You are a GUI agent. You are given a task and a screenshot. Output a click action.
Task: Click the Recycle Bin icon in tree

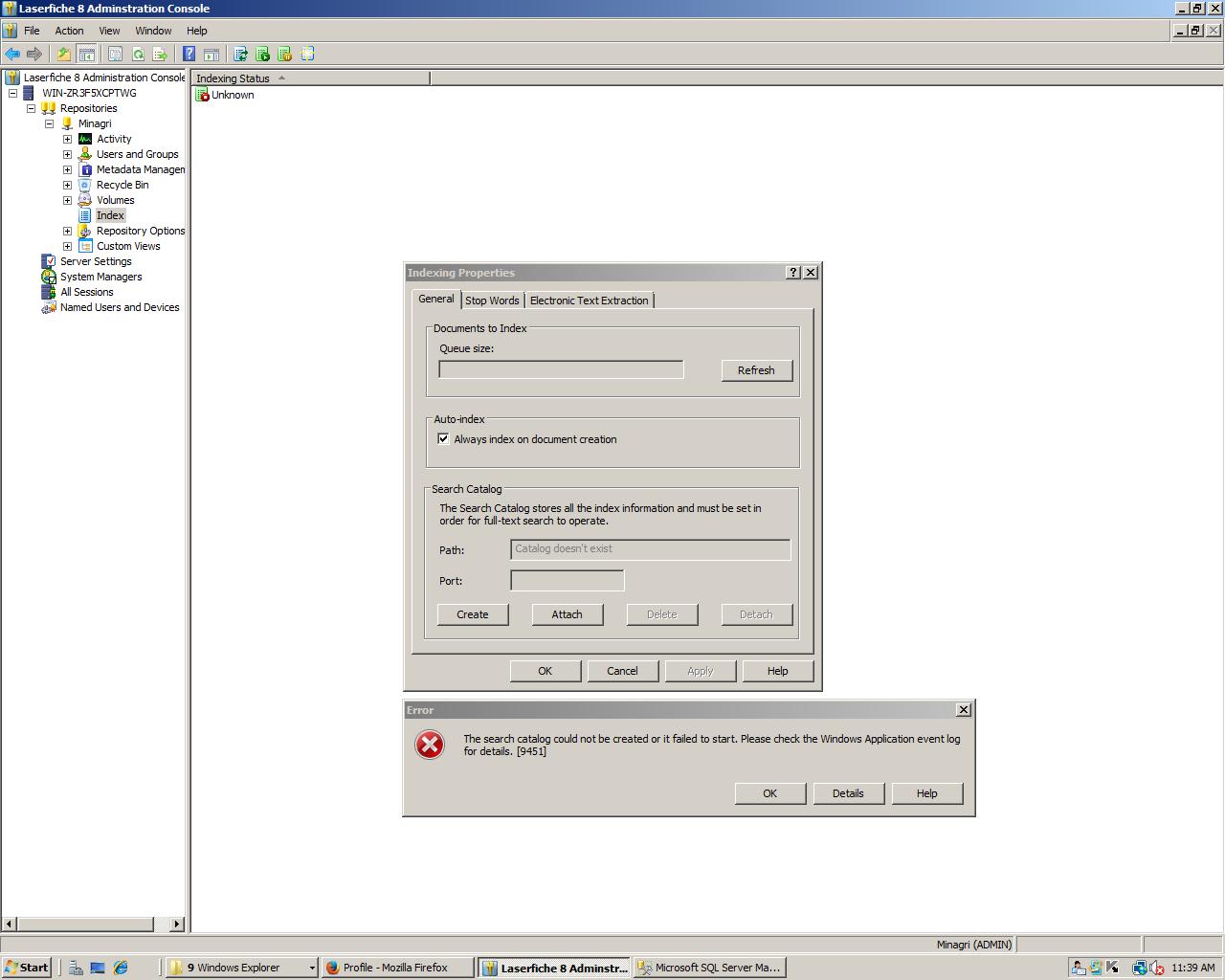point(85,185)
